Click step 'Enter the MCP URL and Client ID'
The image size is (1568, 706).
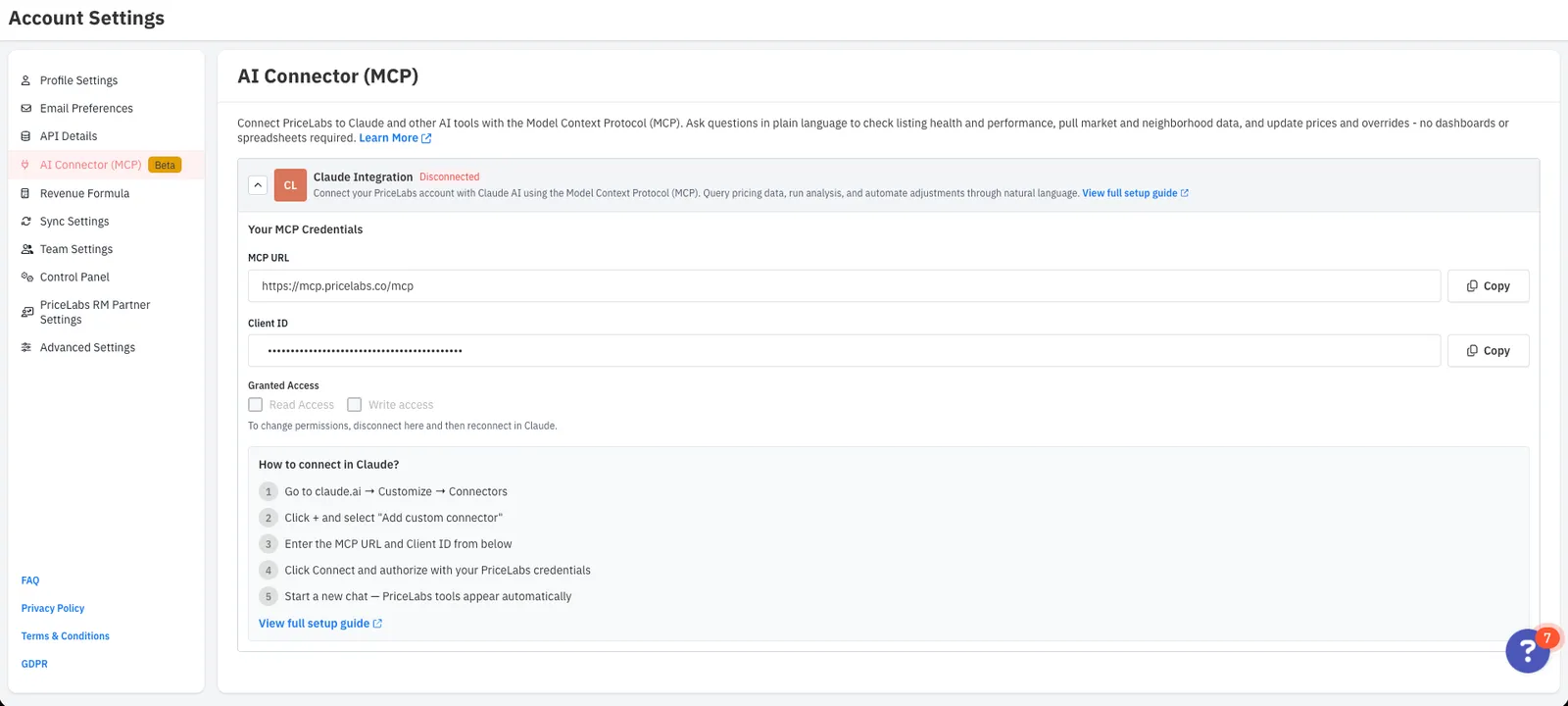point(398,544)
